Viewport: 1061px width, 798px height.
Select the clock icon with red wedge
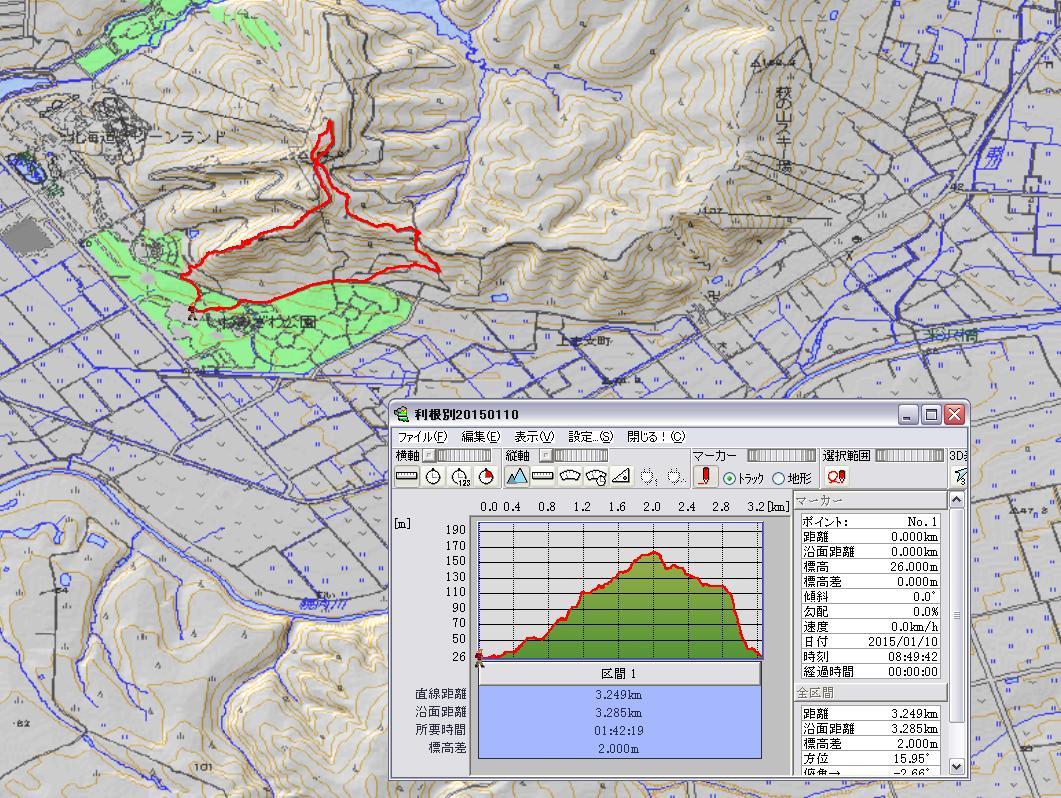pos(486,476)
